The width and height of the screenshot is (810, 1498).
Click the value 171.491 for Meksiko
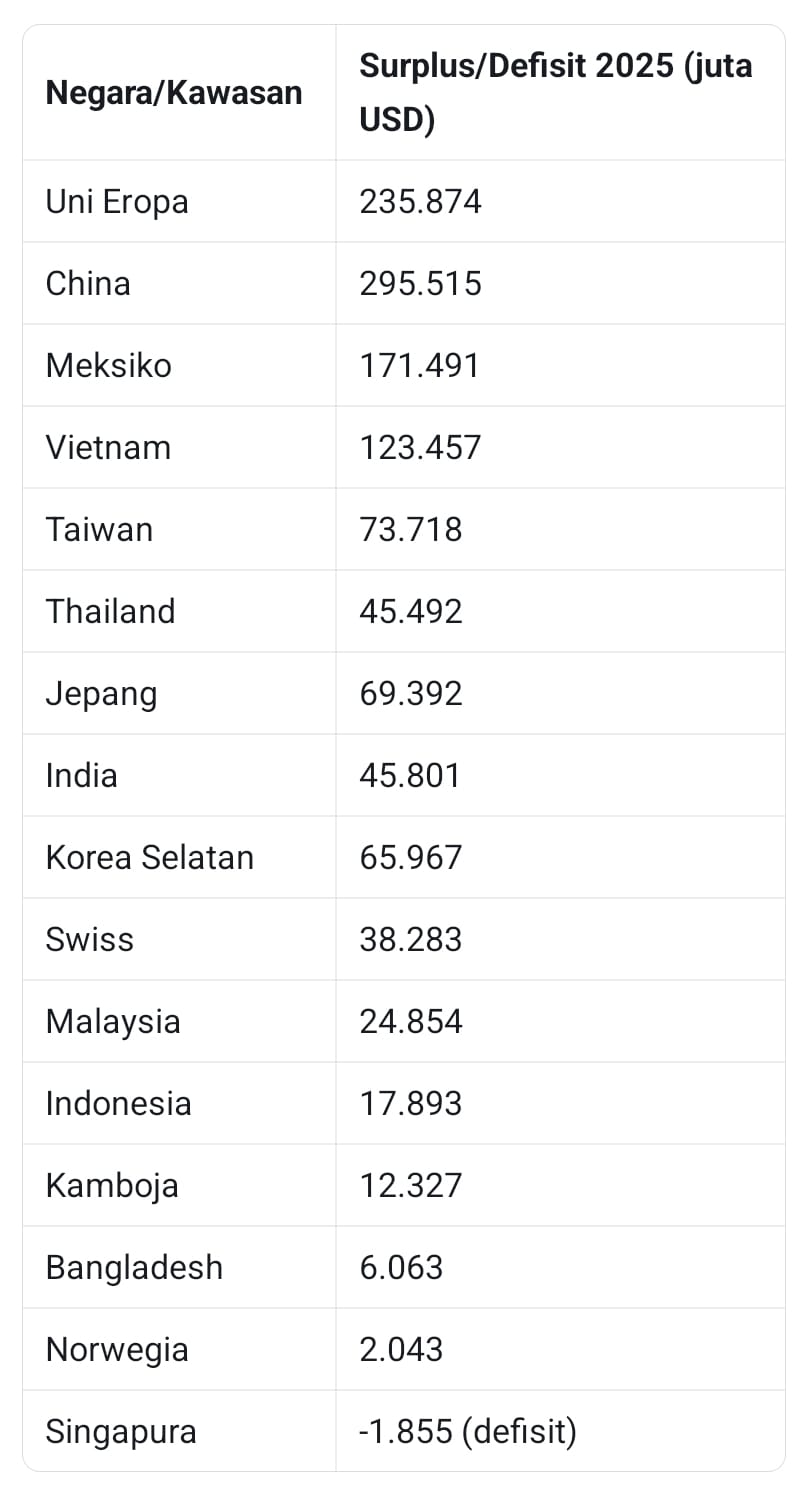click(420, 366)
